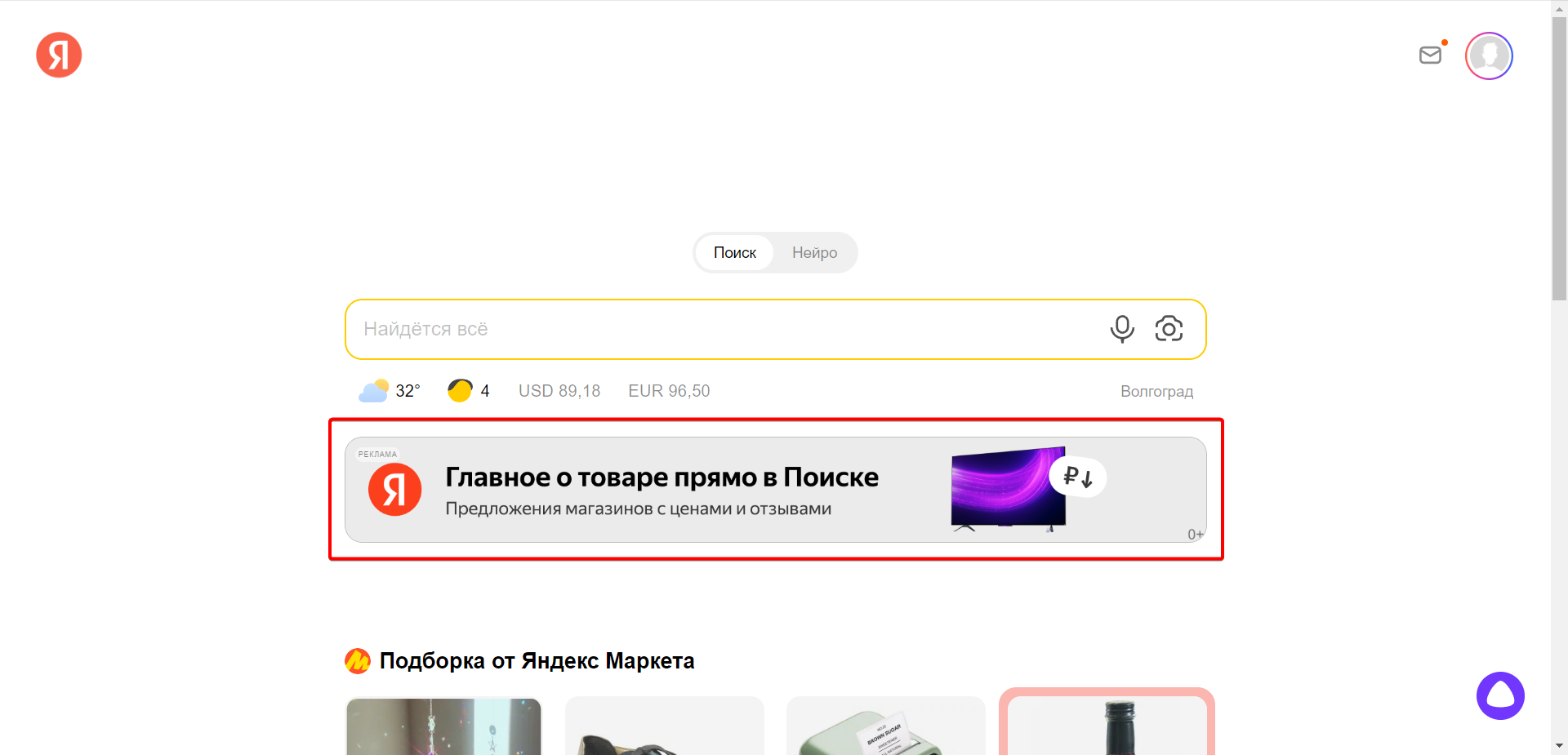1568x755 pixels.
Task: Click the TV image in the ad banner
Action: (1009, 489)
